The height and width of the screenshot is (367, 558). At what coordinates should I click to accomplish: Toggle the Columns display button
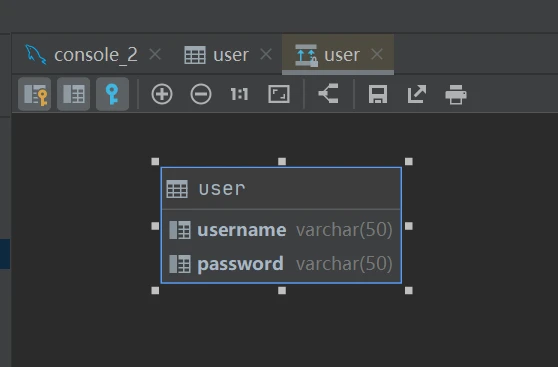click(73, 94)
